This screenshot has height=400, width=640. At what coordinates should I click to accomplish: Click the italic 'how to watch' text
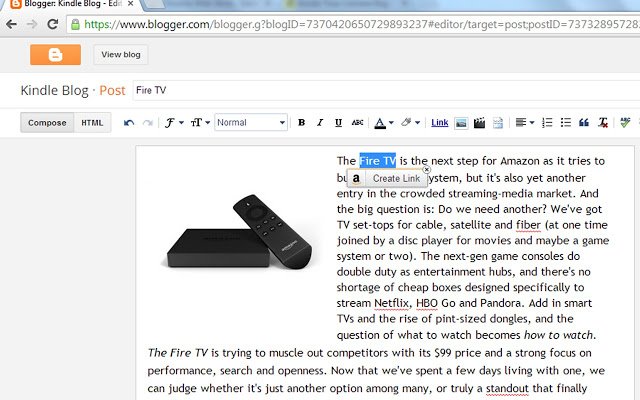tap(558, 335)
